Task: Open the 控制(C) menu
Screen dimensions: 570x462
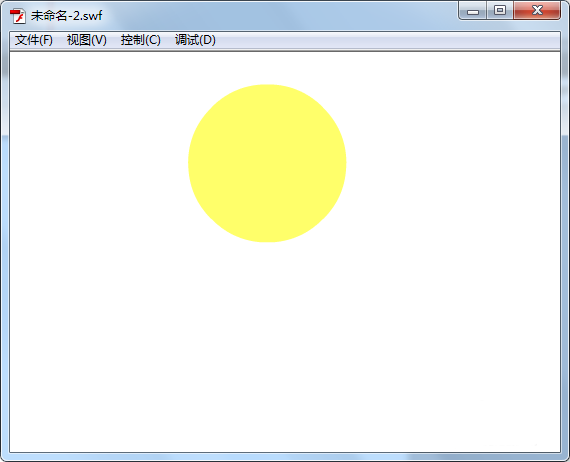Action: (x=140, y=40)
